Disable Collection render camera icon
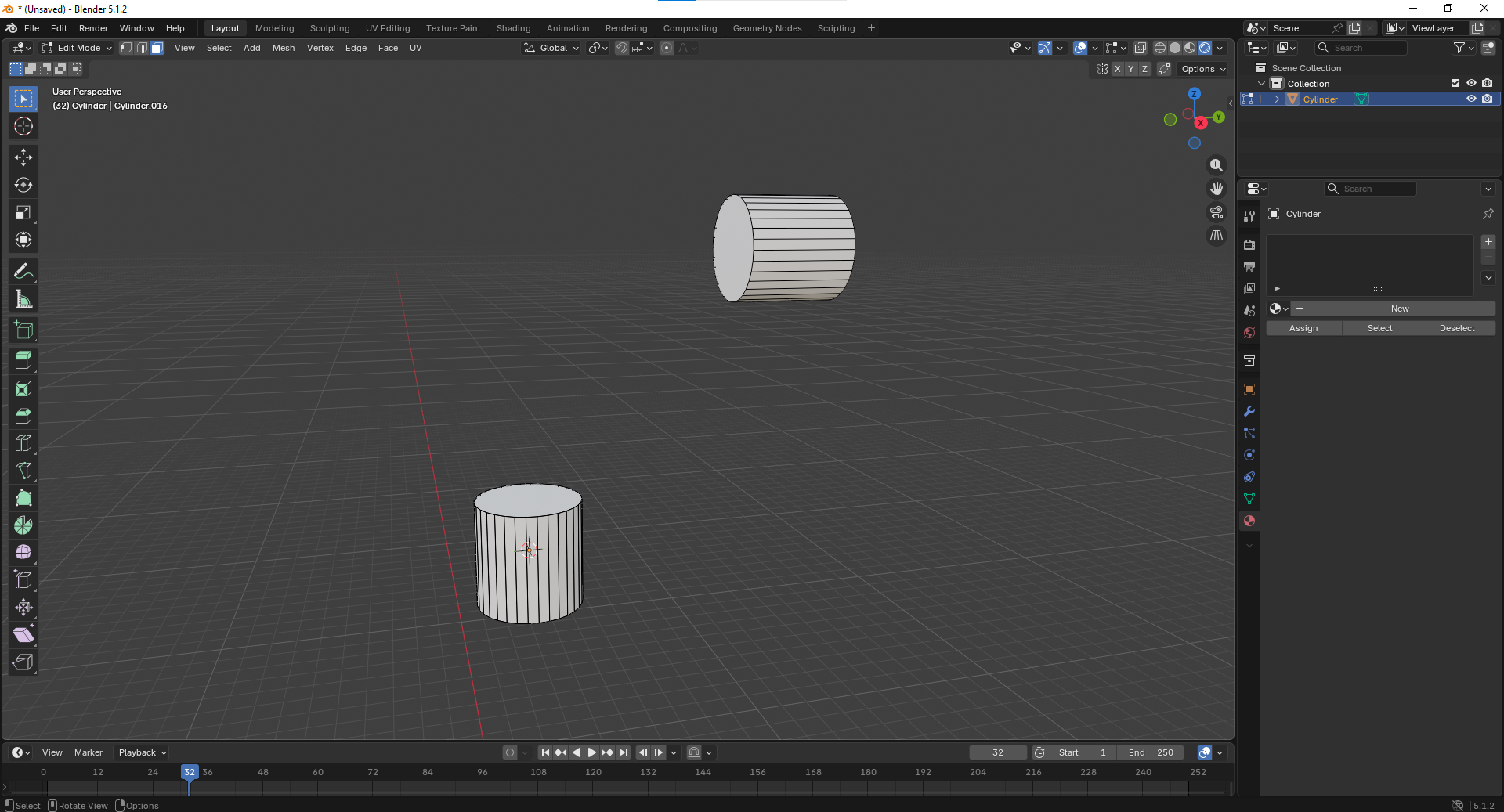Screen dimensions: 1504x812 (1487, 83)
